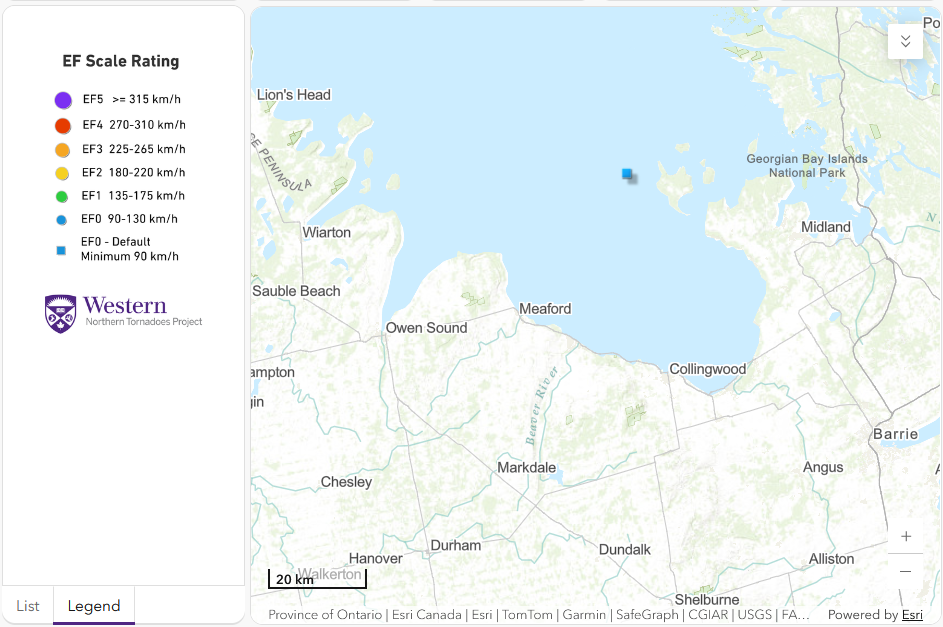Click the blue EF0 tornado marker on the map
Screen dimensions: 943x627
(627, 174)
